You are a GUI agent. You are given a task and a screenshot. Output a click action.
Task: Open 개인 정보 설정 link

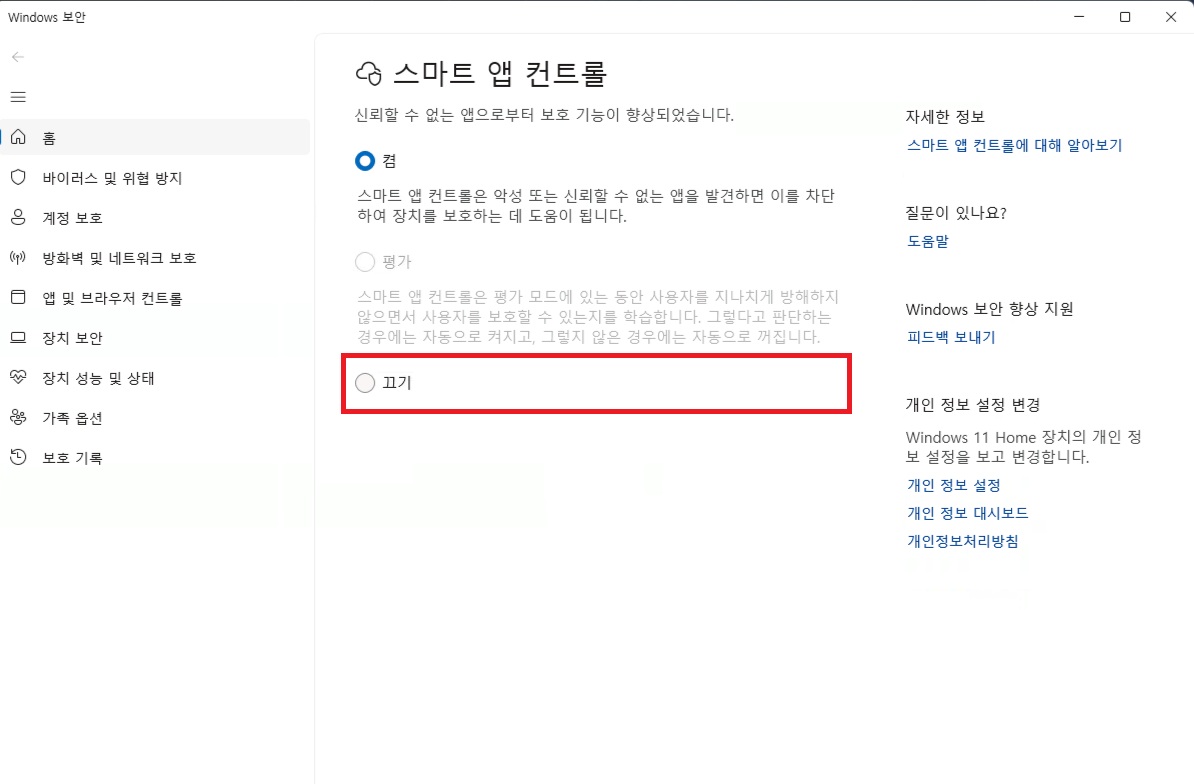point(953,485)
